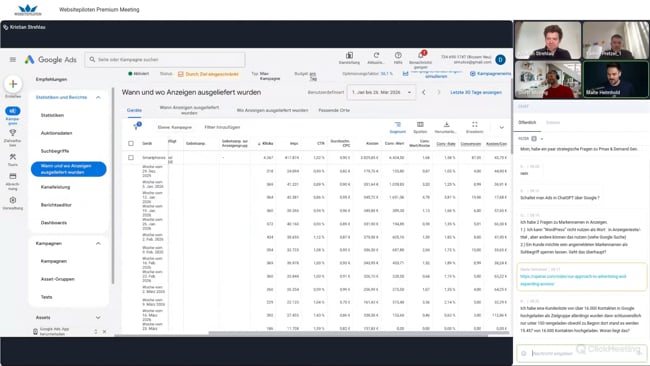Open Empfehlungen in sidebar
Image resolution: width=650 pixels, height=366 pixels.
click(51, 79)
